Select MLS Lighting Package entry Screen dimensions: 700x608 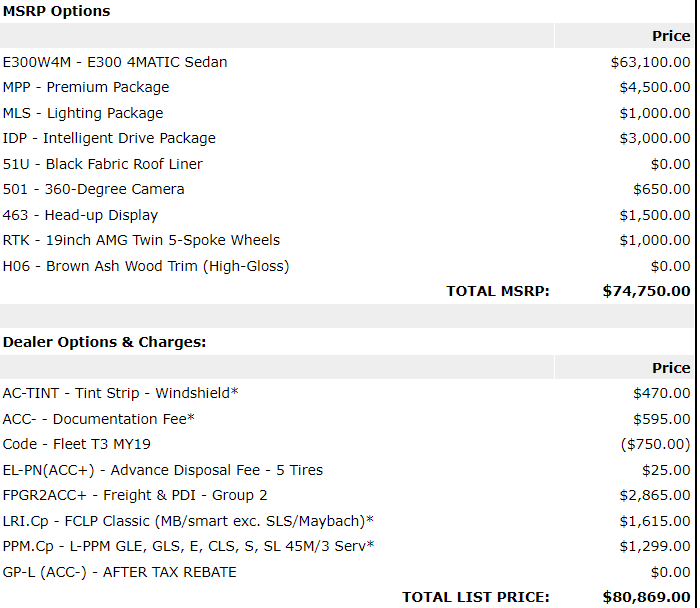(x=347, y=113)
